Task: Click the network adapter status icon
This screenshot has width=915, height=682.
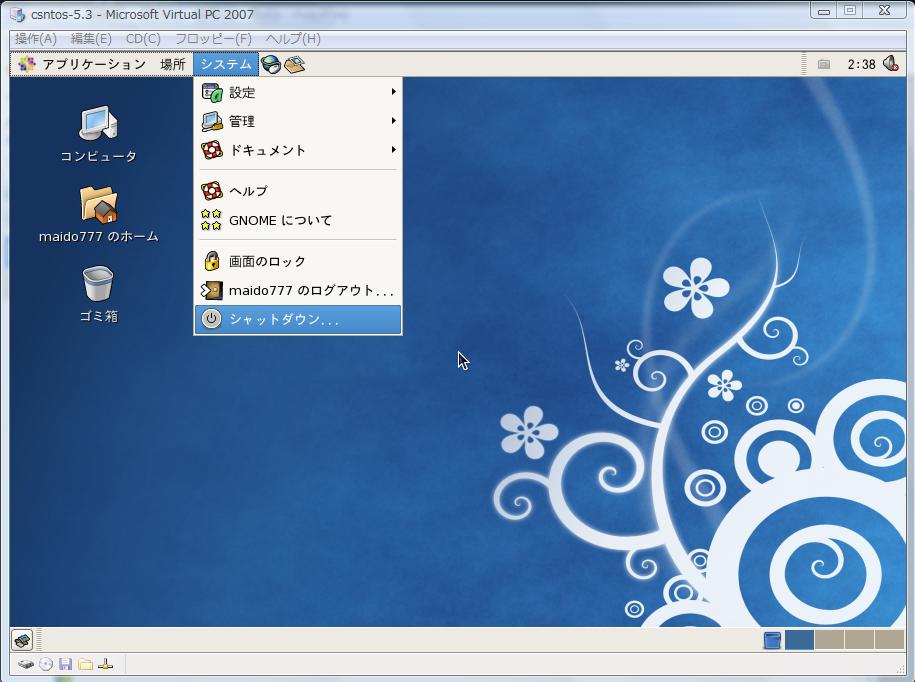Action: click(106, 664)
